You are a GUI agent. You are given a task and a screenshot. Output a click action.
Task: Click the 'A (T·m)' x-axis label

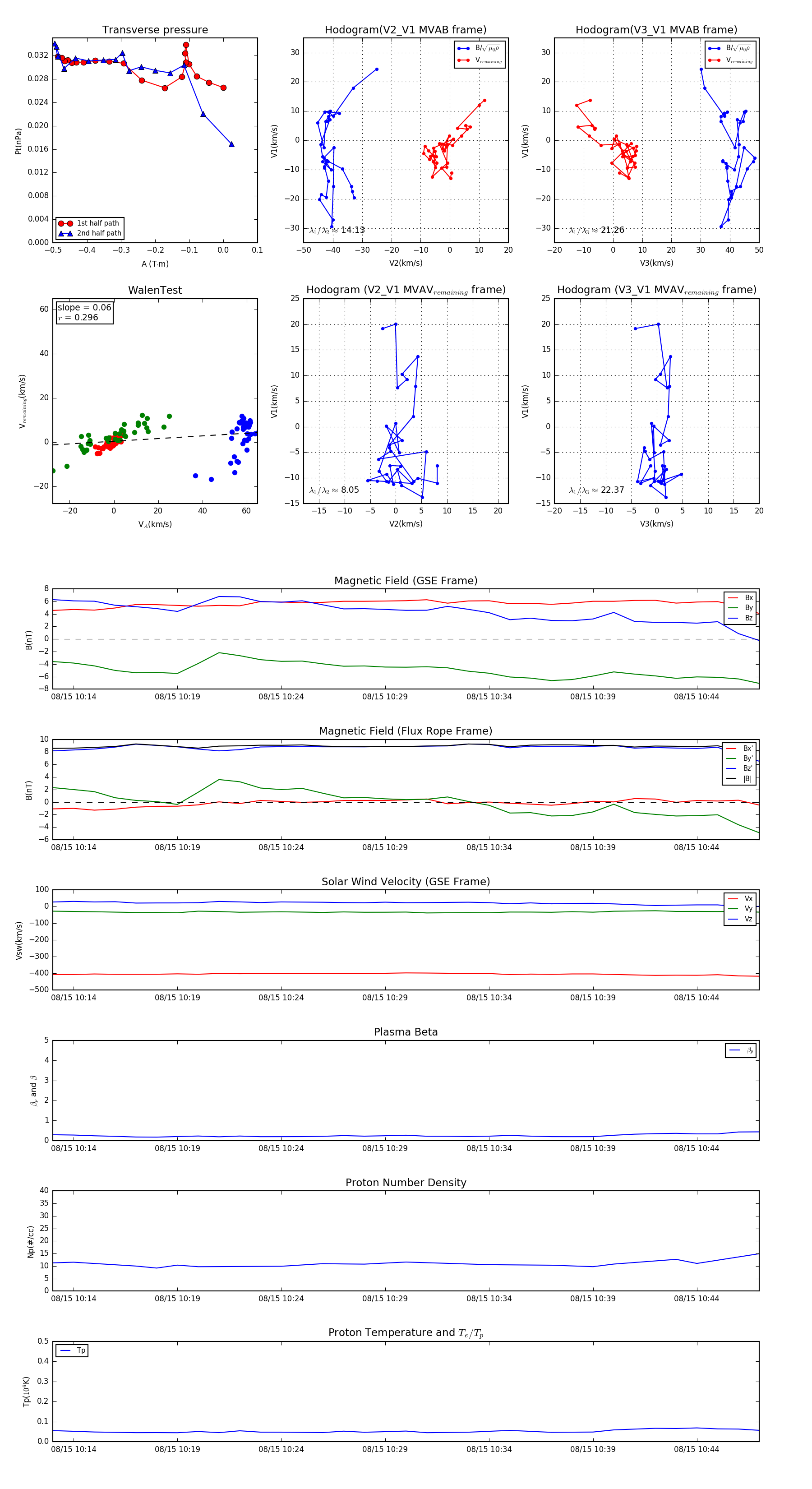click(x=155, y=264)
